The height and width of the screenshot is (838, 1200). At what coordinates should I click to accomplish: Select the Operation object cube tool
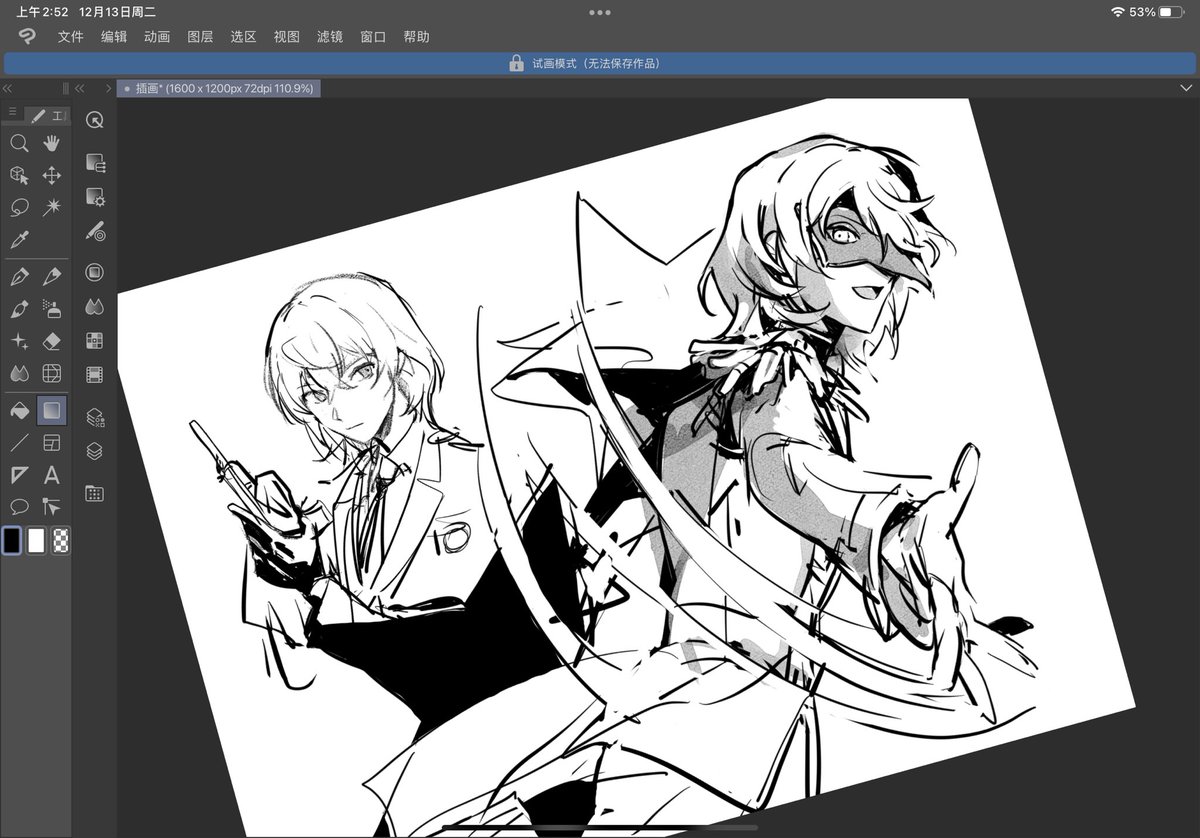pyautogui.click(x=19, y=175)
